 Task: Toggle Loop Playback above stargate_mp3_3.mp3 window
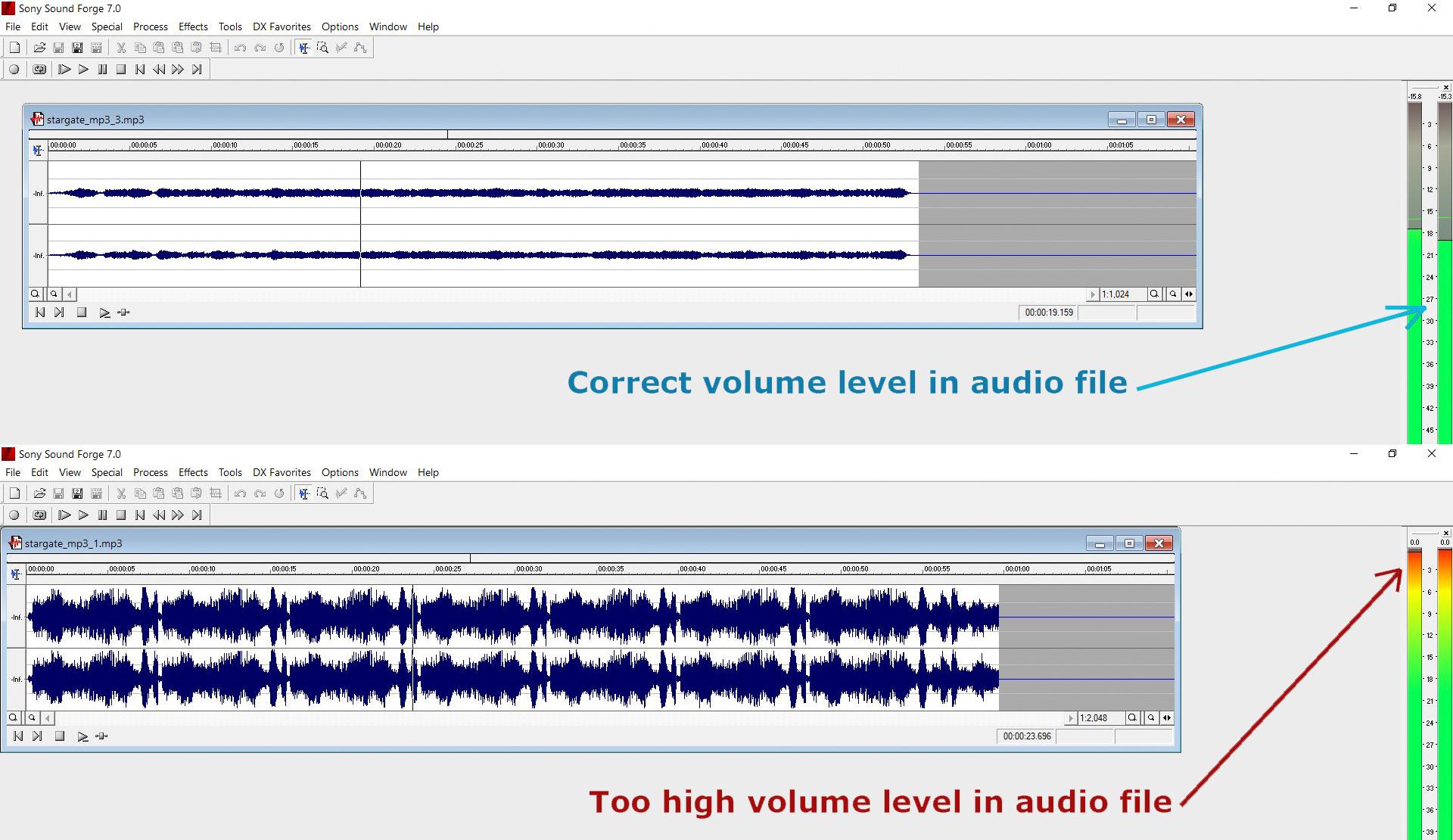39,70
